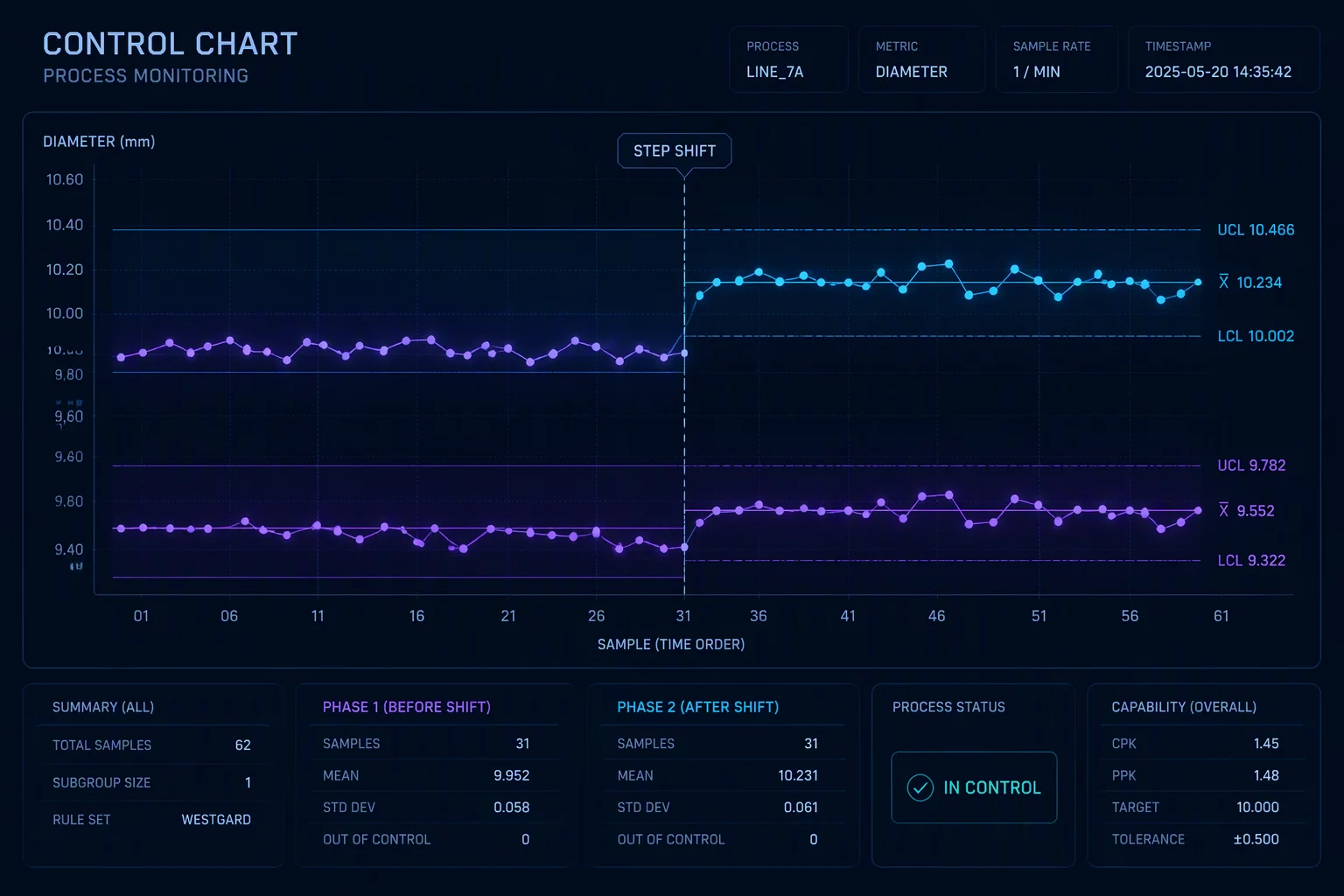Select the TOLERANCE value ±0.500
Screen dimensions: 1344x896
click(1256, 840)
